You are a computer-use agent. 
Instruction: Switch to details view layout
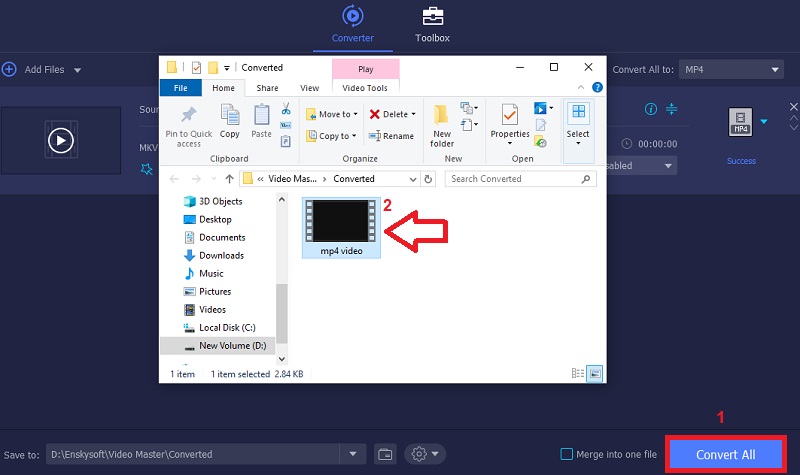[x=578, y=373]
